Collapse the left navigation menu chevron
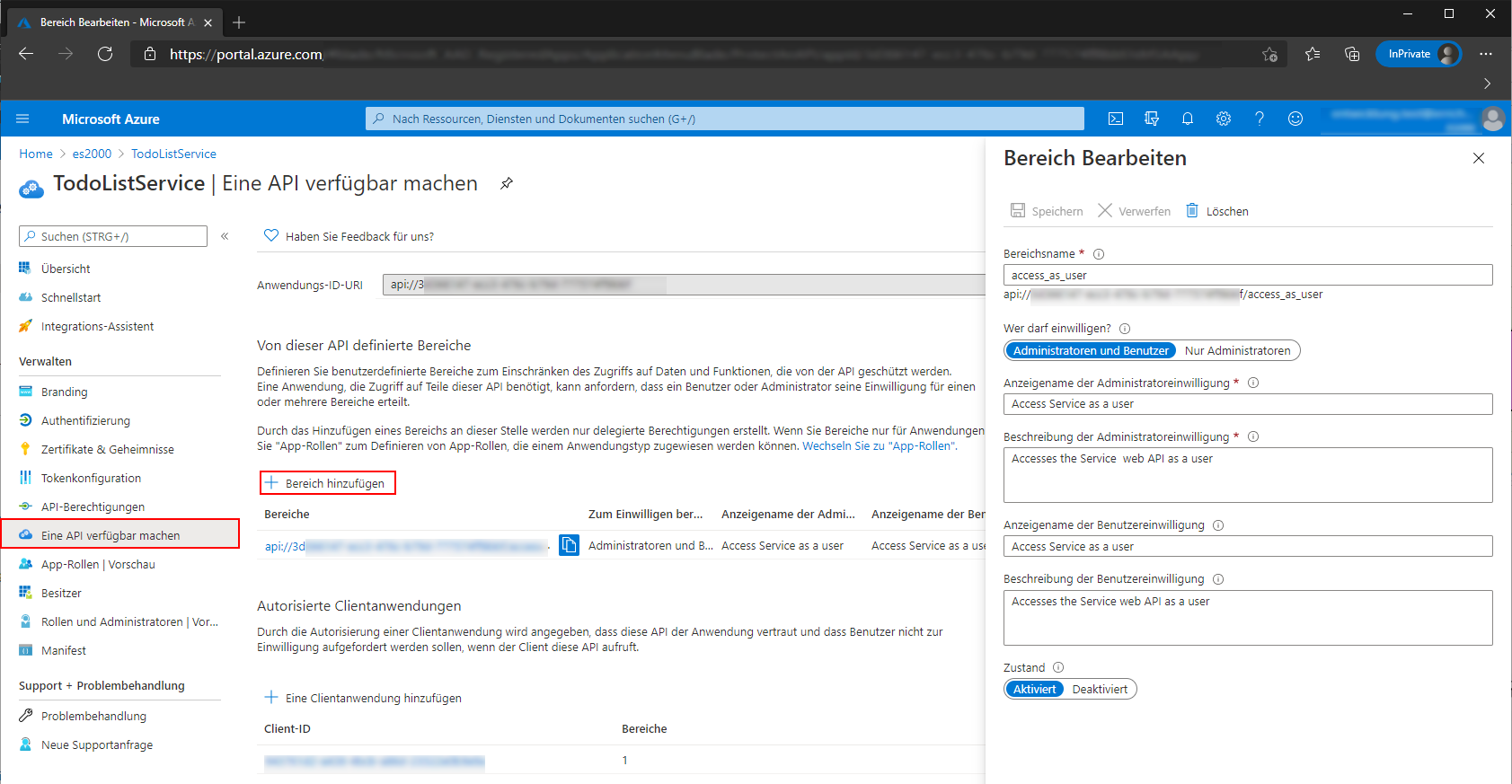The image size is (1512, 784). (225, 236)
